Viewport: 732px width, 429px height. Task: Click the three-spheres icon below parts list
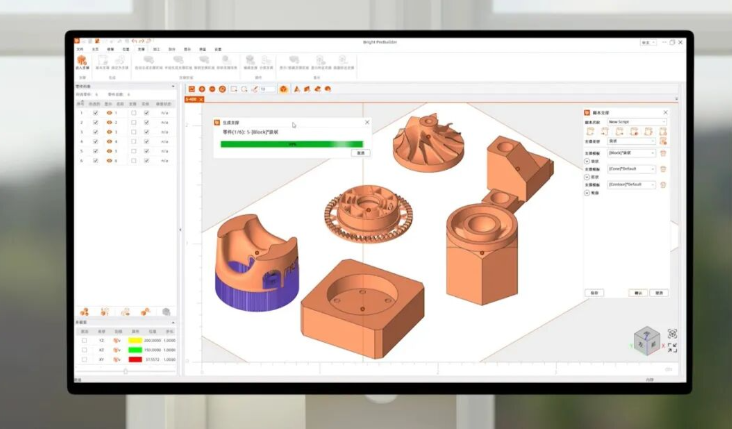click(84, 312)
